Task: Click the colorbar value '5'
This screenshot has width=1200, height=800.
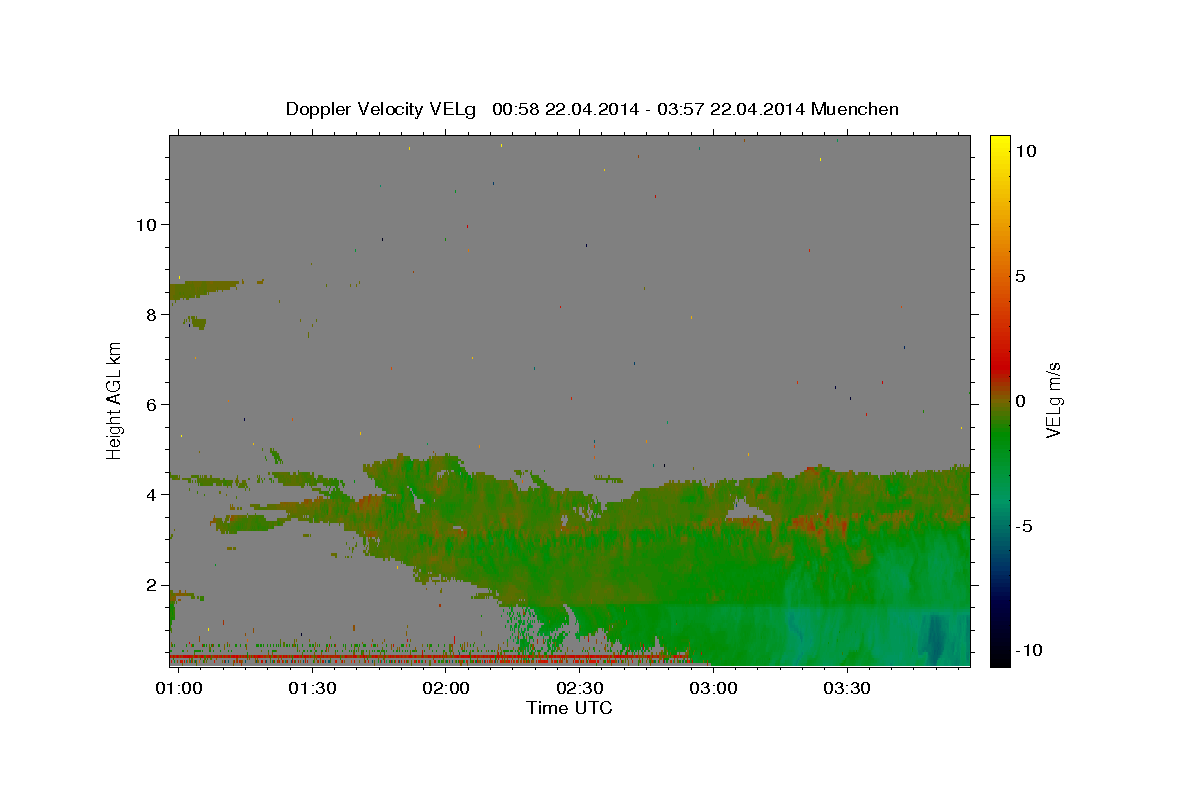Action: 1020,276
